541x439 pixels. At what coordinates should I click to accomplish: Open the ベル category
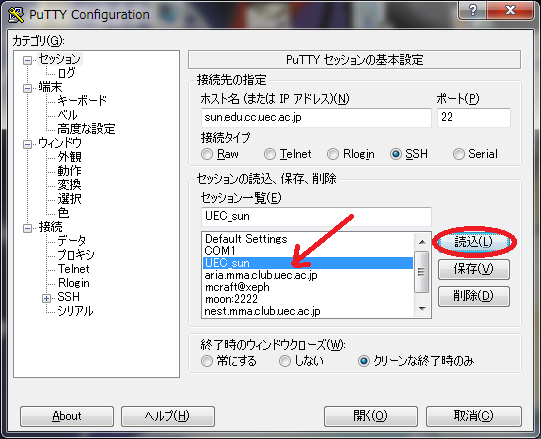(x=67, y=115)
